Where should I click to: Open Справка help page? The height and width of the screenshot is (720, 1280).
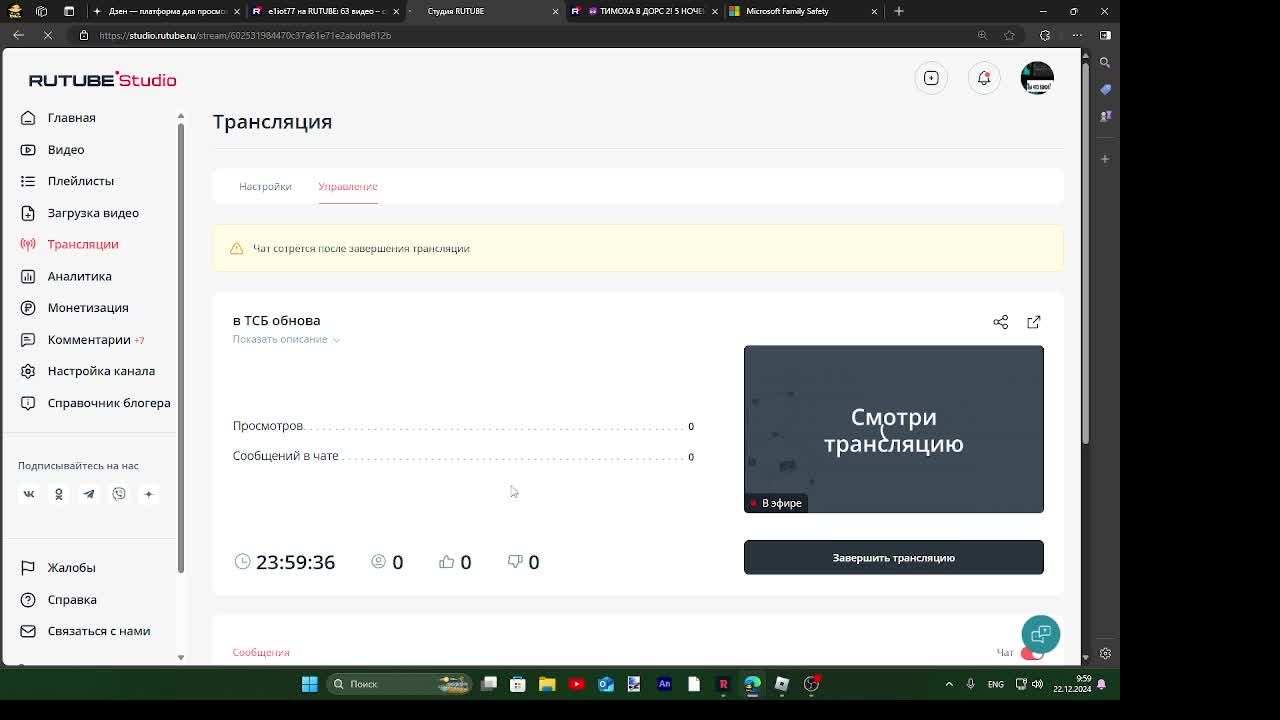pyautogui.click(x=59, y=600)
